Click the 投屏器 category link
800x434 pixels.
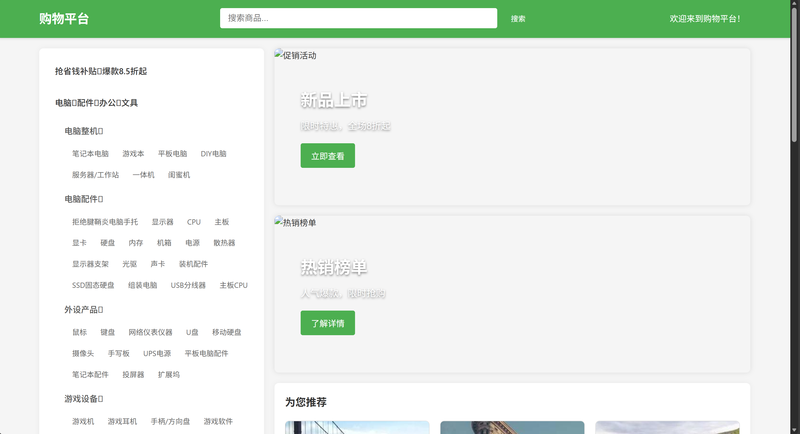pyautogui.click(x=133, y=375)
